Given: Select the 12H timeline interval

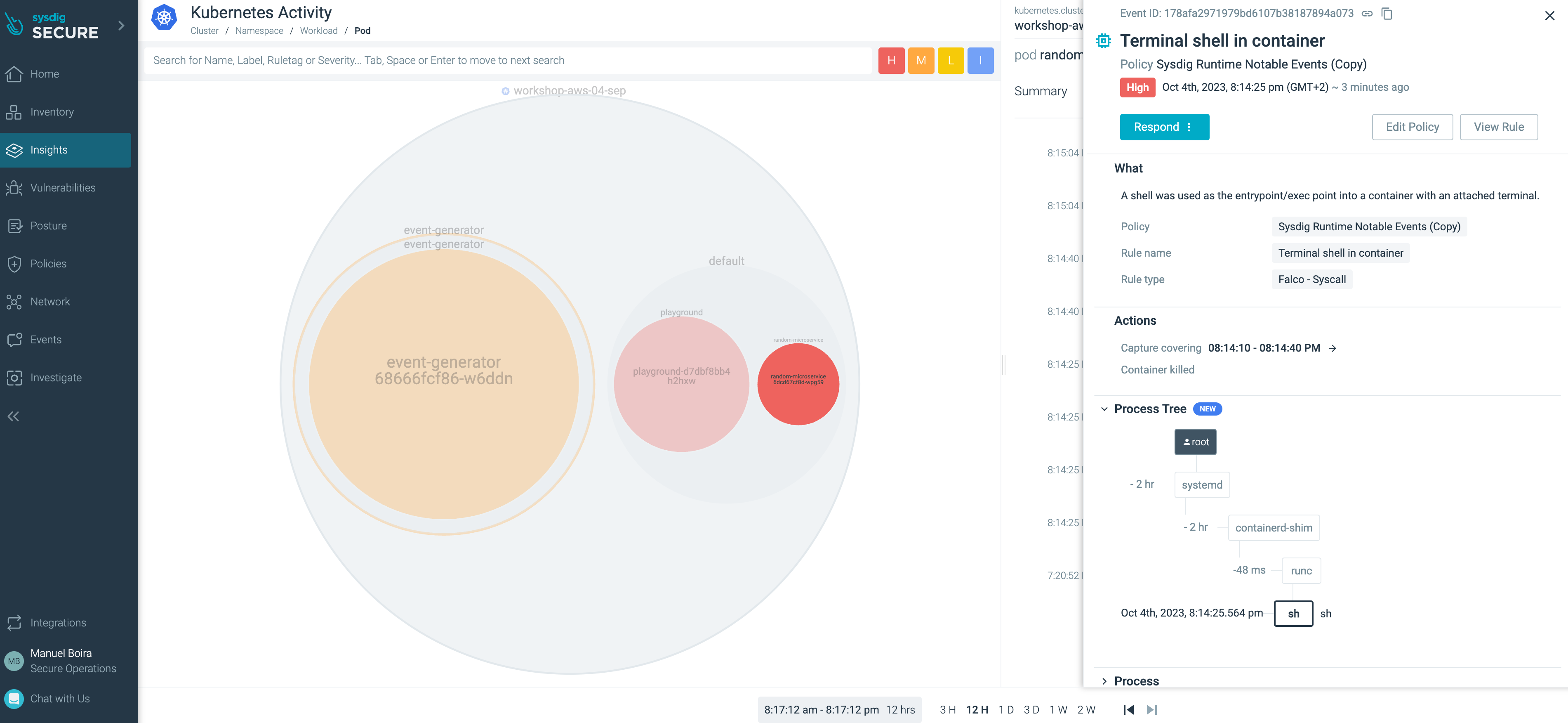Looking at the screenshot, I should coord(974,710).
